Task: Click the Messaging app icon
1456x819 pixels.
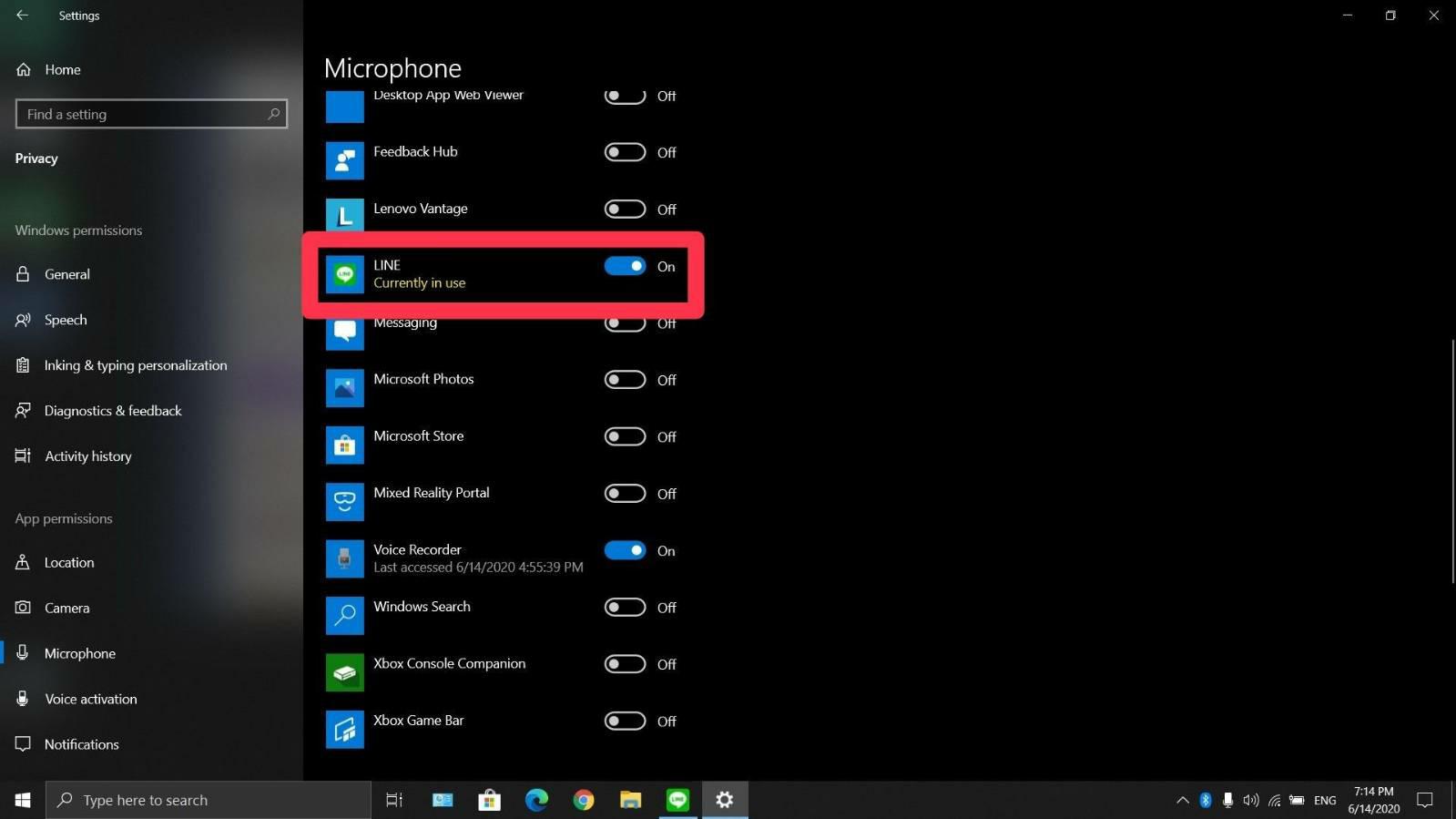Action: [344, 334]
